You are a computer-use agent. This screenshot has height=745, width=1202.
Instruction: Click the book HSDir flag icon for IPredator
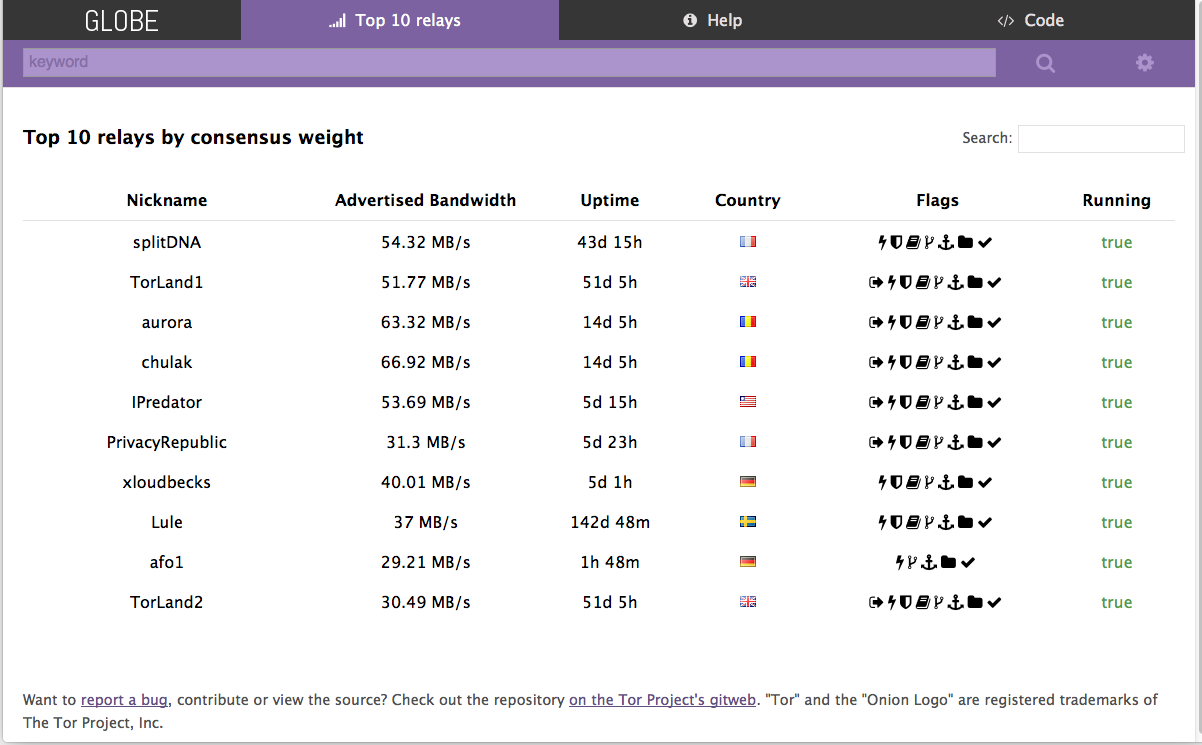[922, 402]
